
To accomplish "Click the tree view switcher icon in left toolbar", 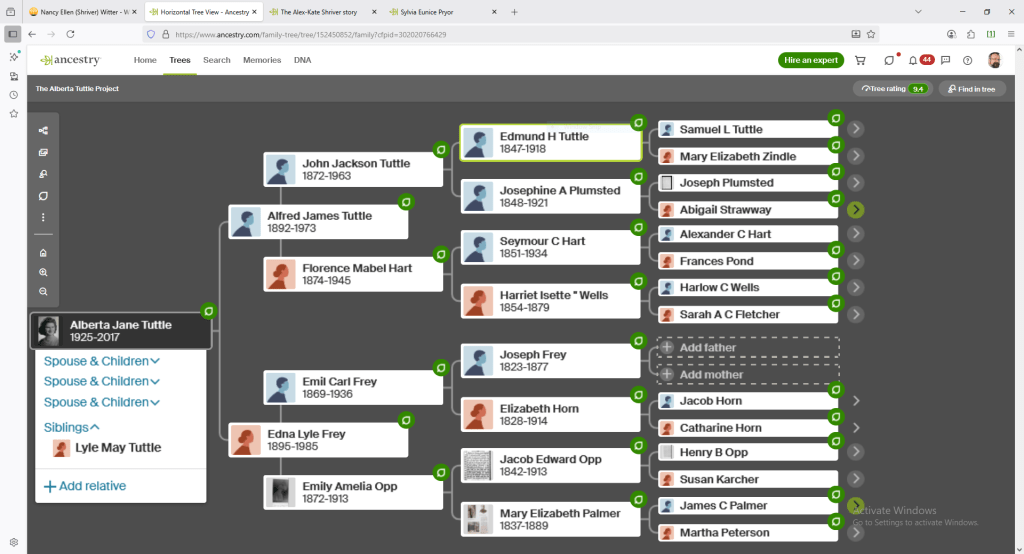I will click(x=43, y=131).
